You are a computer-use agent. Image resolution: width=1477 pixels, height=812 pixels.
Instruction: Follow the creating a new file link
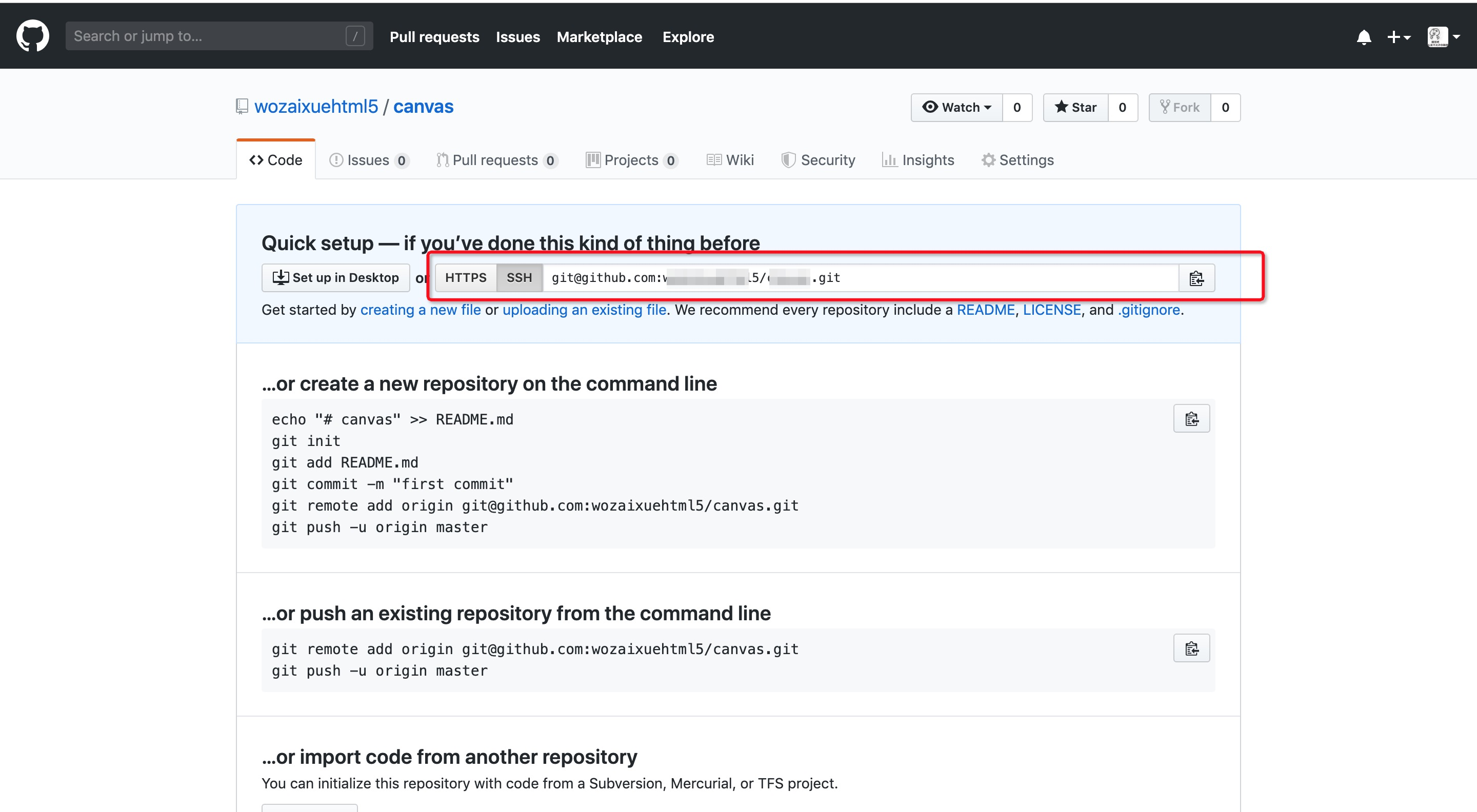pyautogui.click(x=421, y=310)
